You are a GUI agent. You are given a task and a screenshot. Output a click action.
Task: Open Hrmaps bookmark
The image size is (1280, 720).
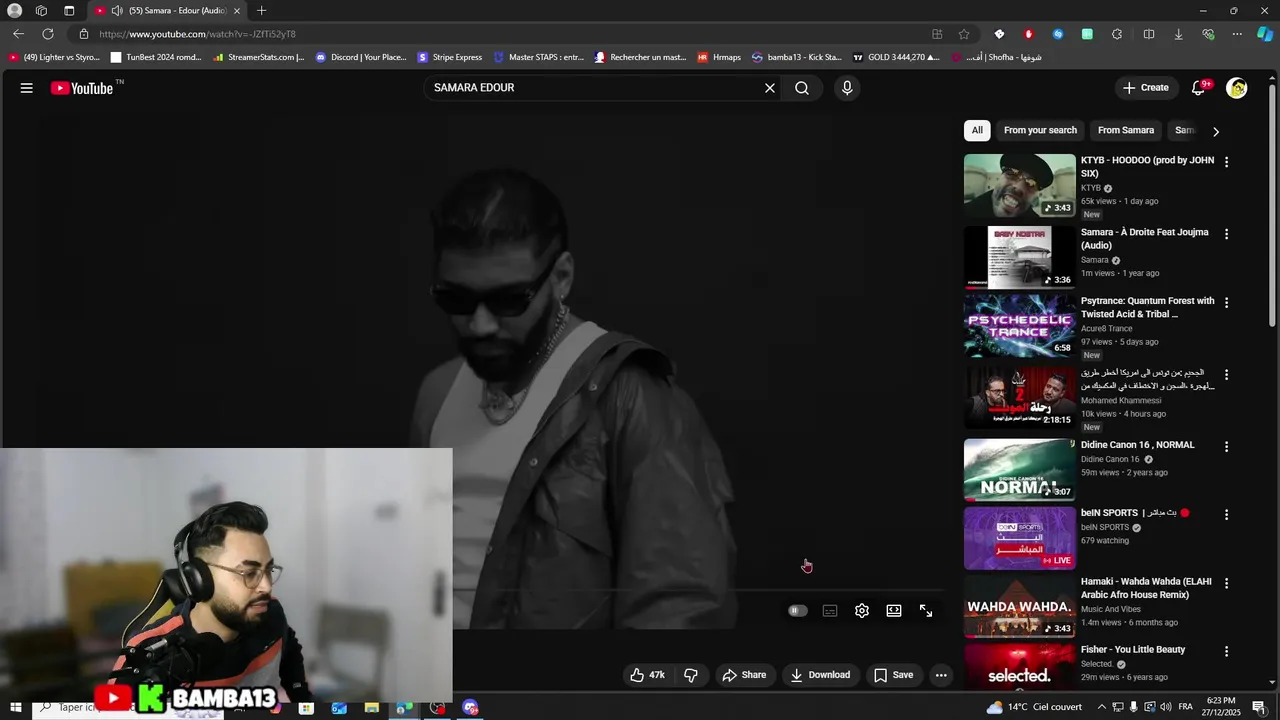(x=719, y=57)
